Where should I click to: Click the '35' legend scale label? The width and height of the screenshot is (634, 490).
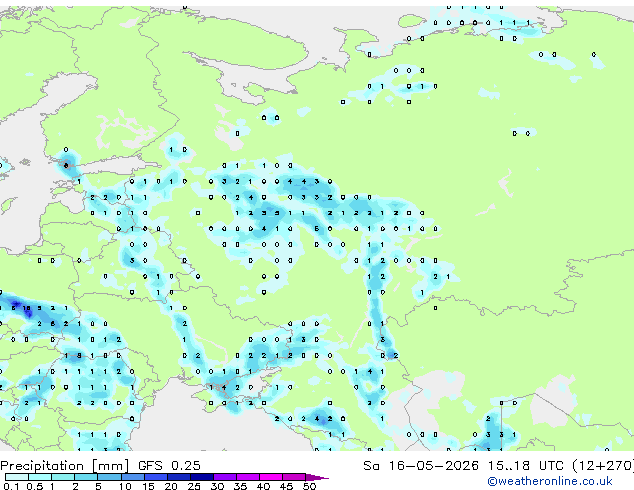241,486
